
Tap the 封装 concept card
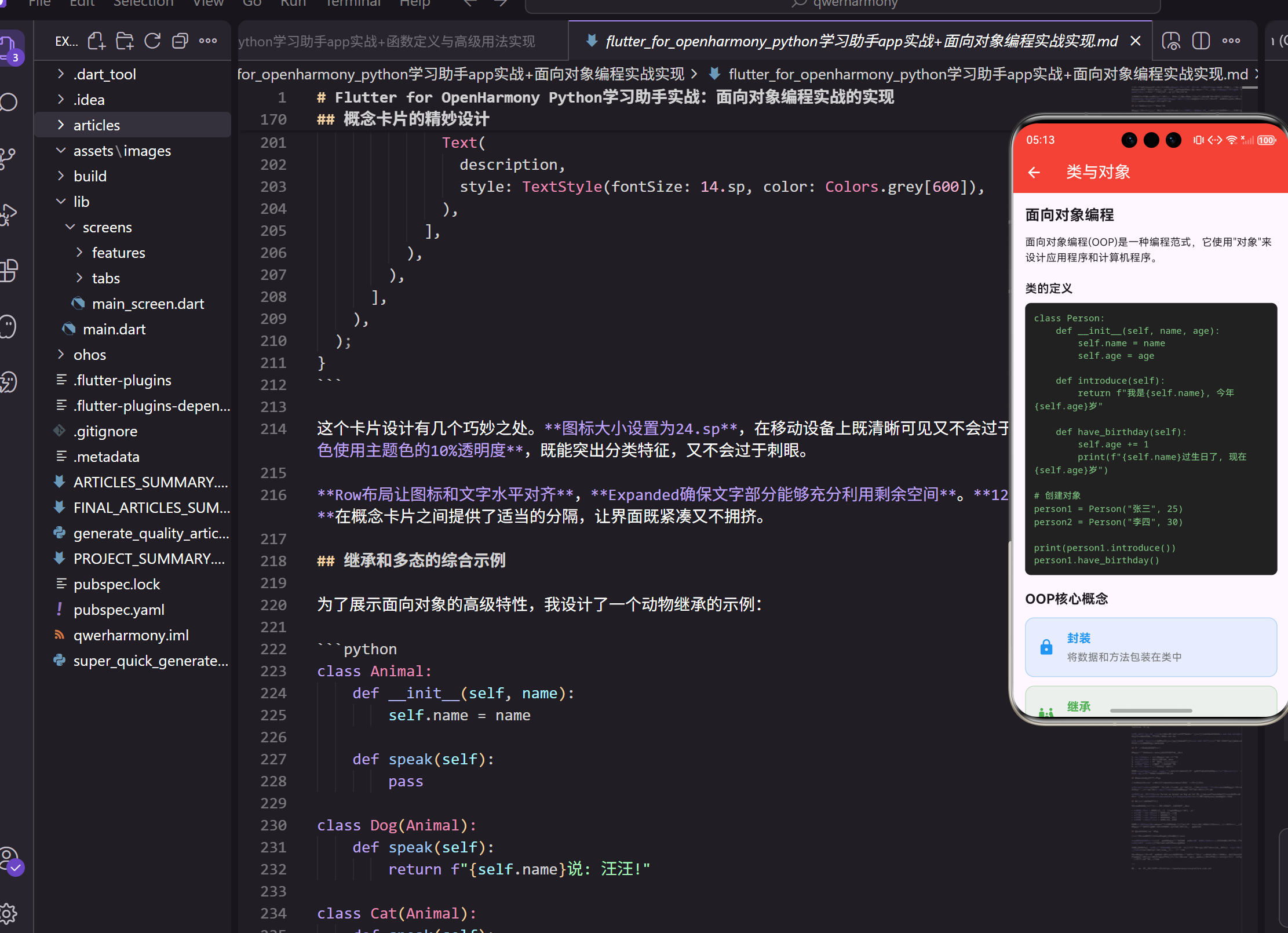coord(1150,647)
